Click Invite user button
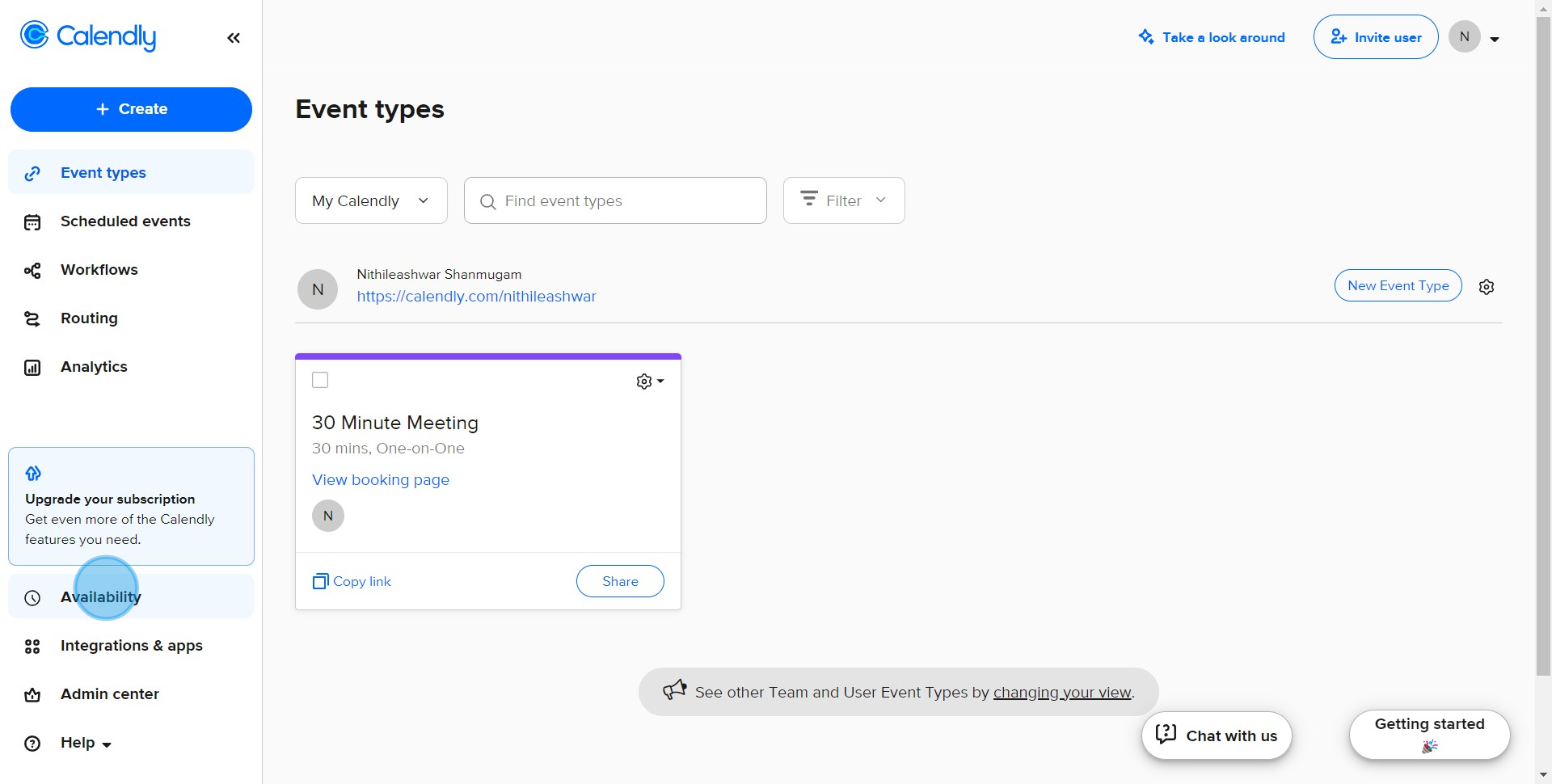The width and height of the screenshot is (1552, 784). click(1376, 37)
